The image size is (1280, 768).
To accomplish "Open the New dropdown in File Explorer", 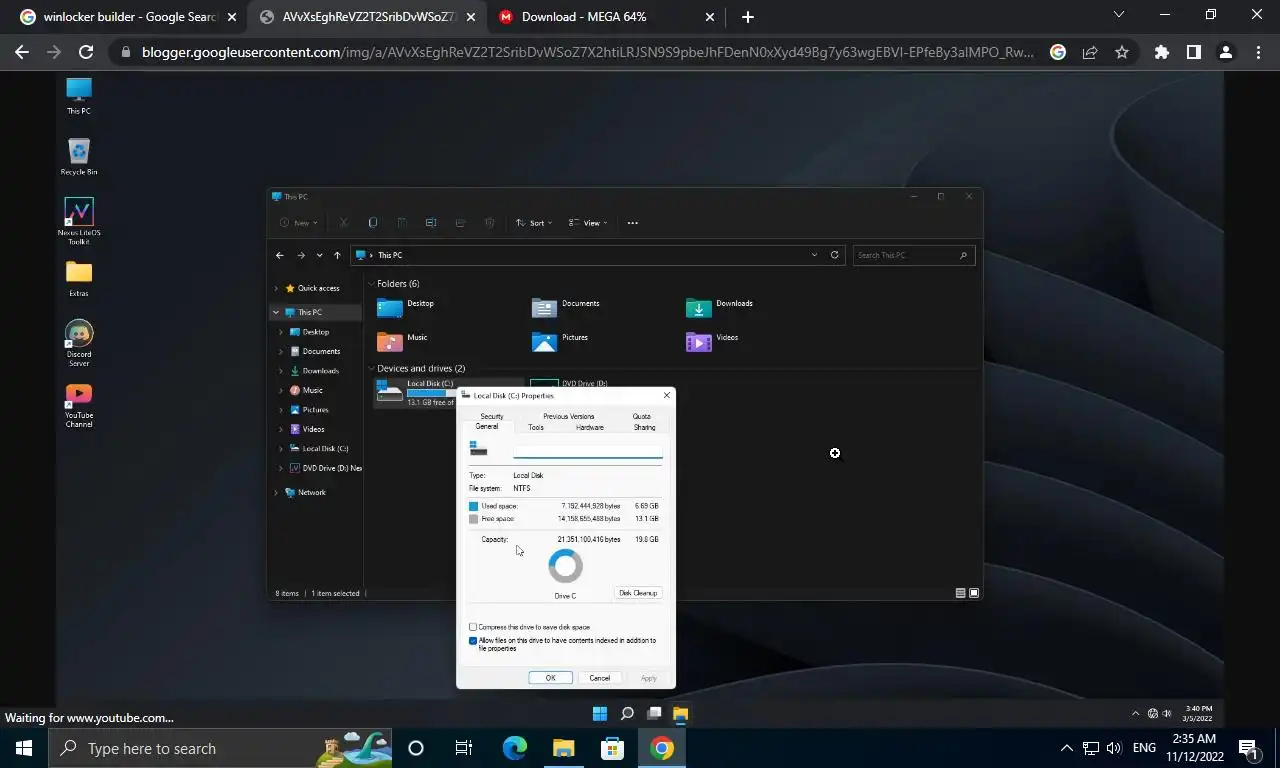I will [x=299, y=223].
